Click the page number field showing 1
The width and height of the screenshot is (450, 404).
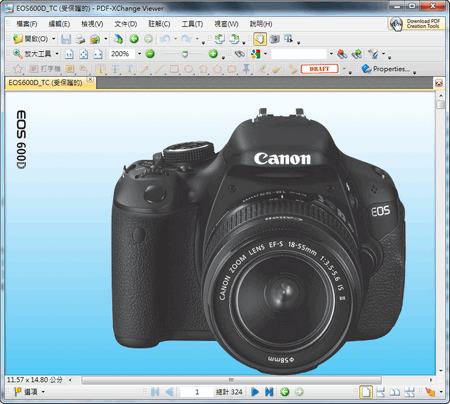(196, 392)
